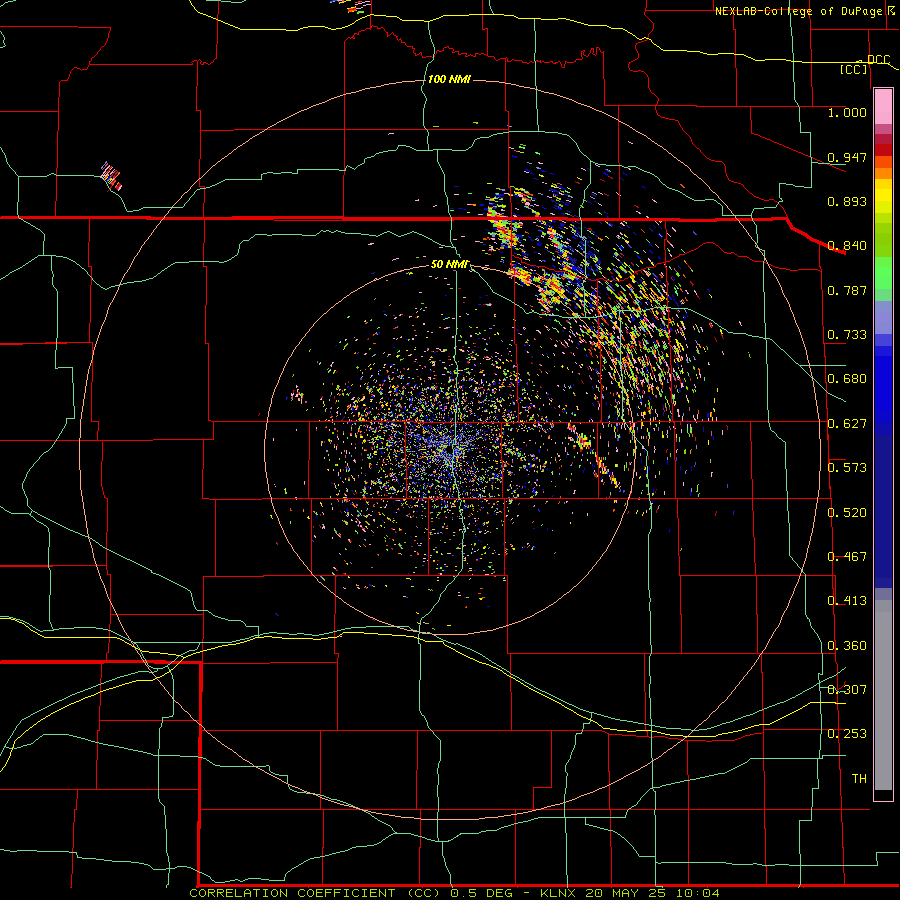Click the 0.947 scale value
The width and height of the screenshot is (900, 900).
tap(847, 157)
